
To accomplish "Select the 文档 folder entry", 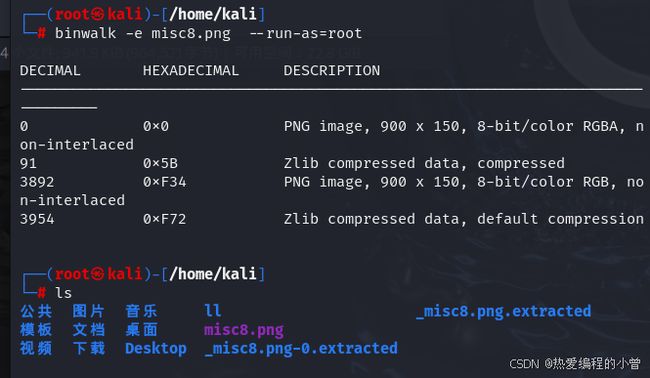I will click(89, 330).
